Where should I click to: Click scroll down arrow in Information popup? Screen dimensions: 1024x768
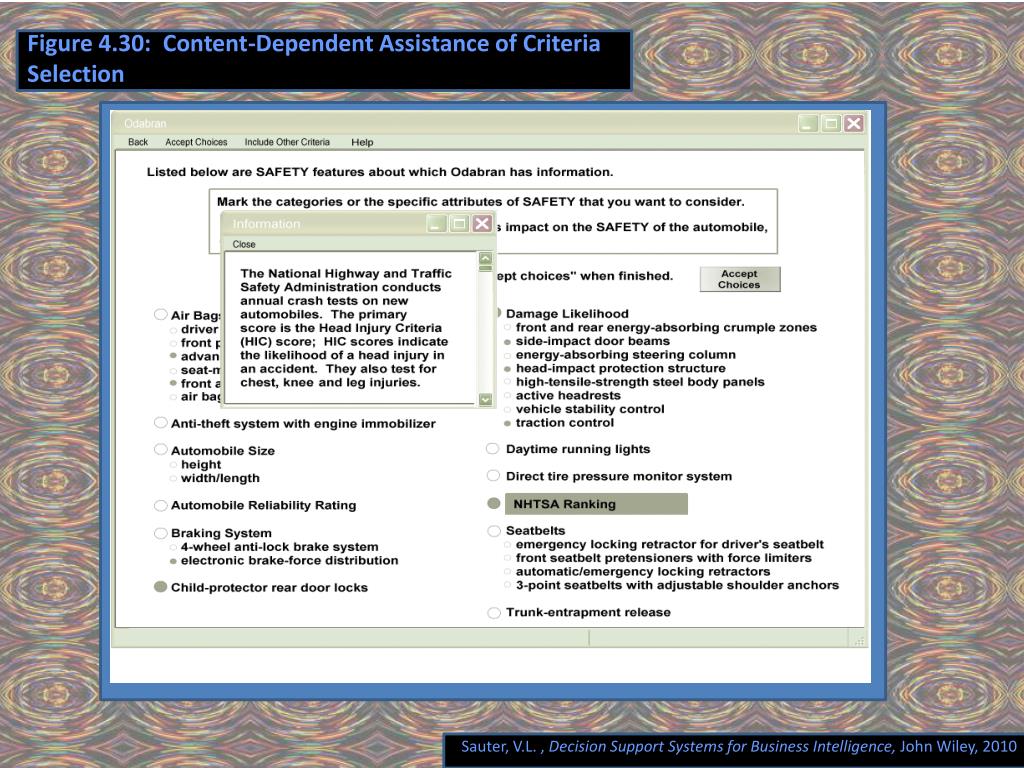click(485, 398)
